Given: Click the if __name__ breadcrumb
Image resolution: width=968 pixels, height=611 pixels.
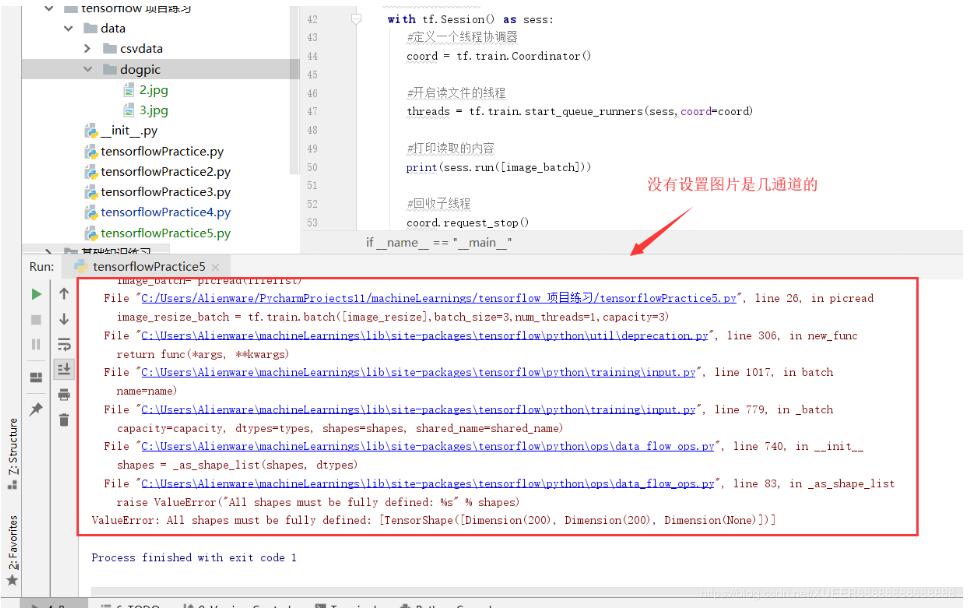Looking at the screenshot, I should (439, 243).
